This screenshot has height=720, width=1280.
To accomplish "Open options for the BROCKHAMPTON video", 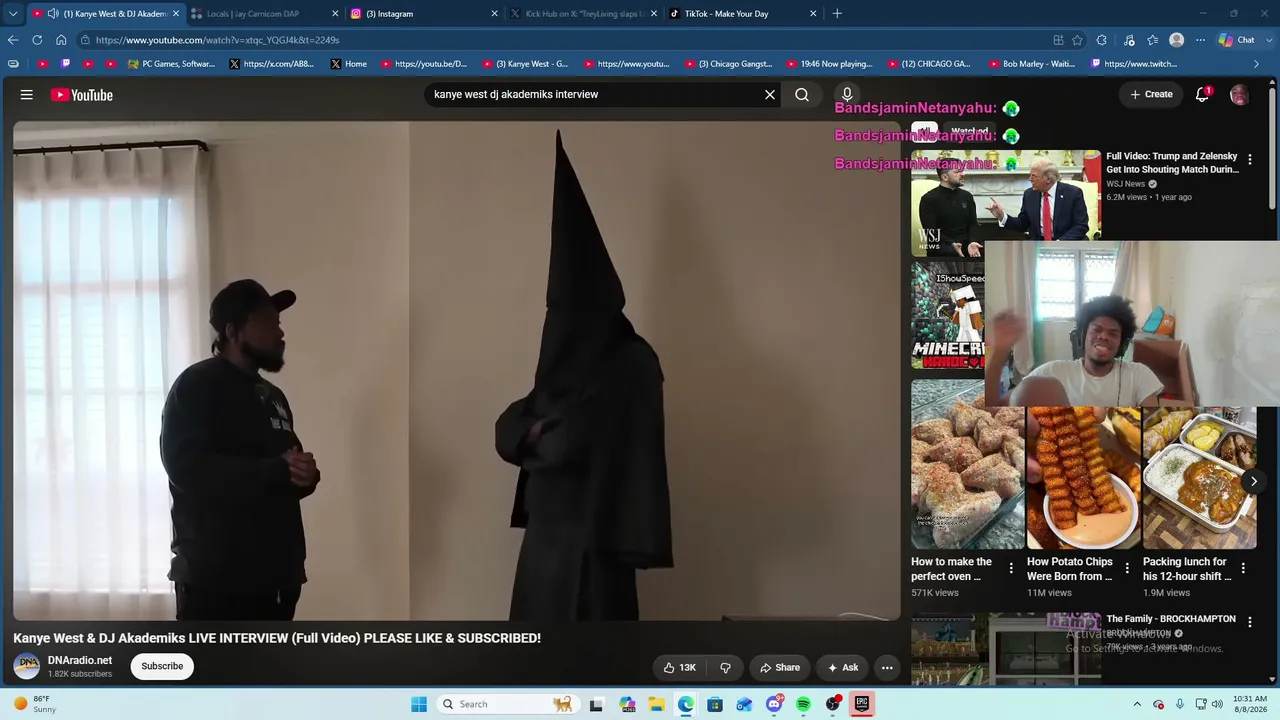I will point(1249,623).
